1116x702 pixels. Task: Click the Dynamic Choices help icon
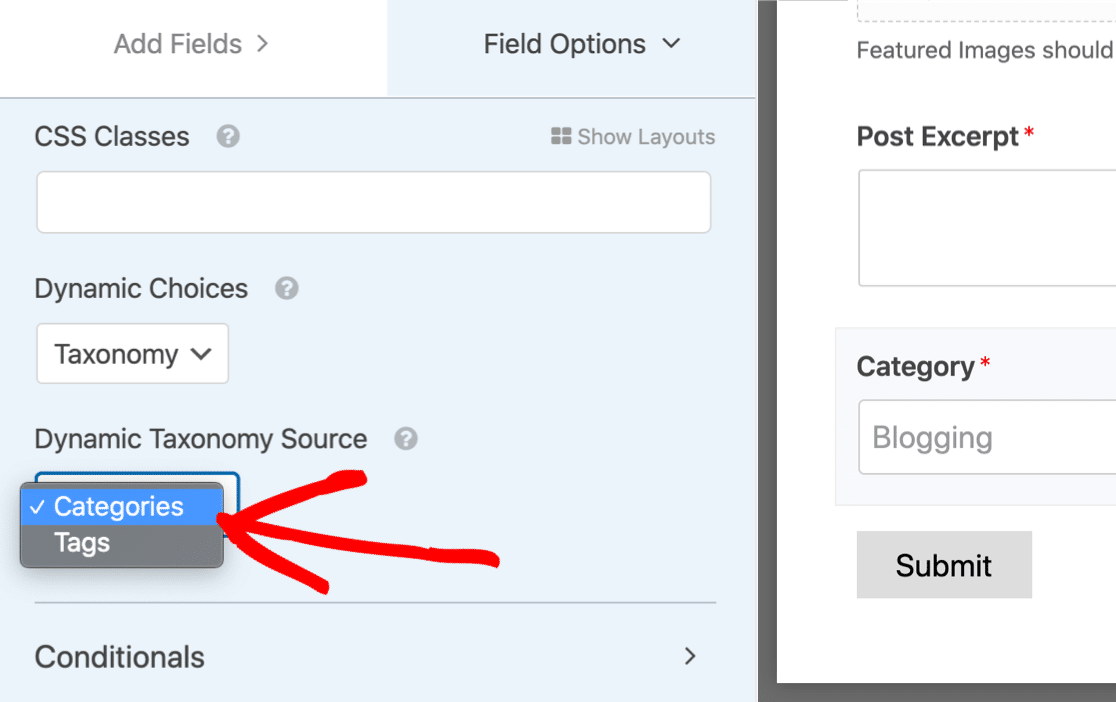coord(287,288)
